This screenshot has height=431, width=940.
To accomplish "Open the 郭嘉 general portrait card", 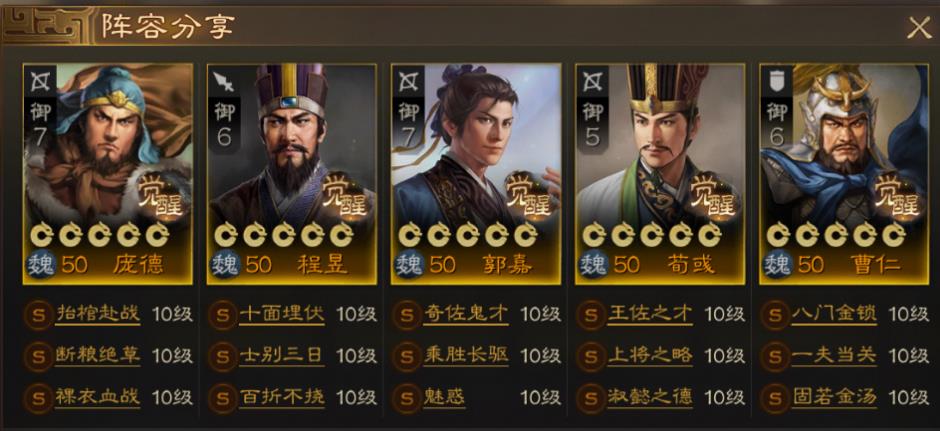I will [476, 173].
